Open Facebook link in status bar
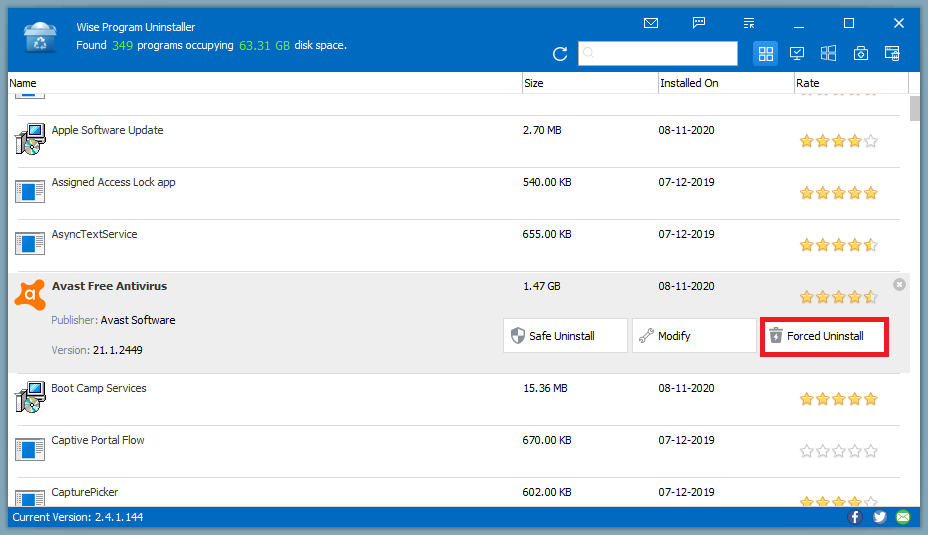 (855, 517)
